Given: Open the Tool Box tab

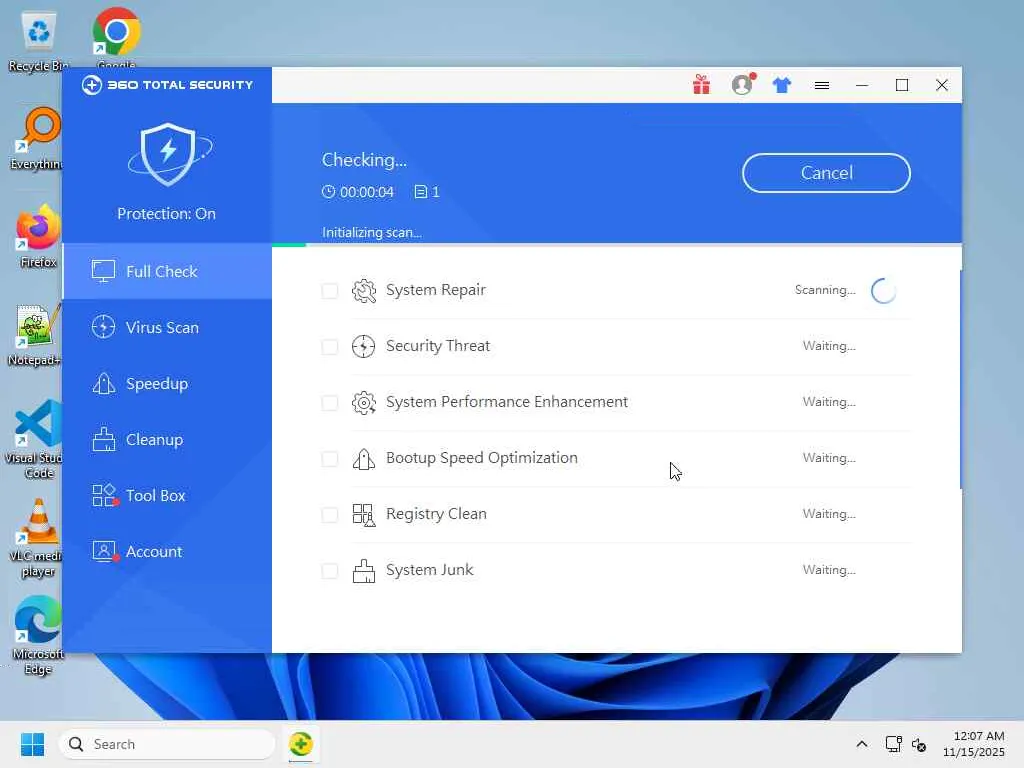Looking at the screenshot, I should click(167, 496).
